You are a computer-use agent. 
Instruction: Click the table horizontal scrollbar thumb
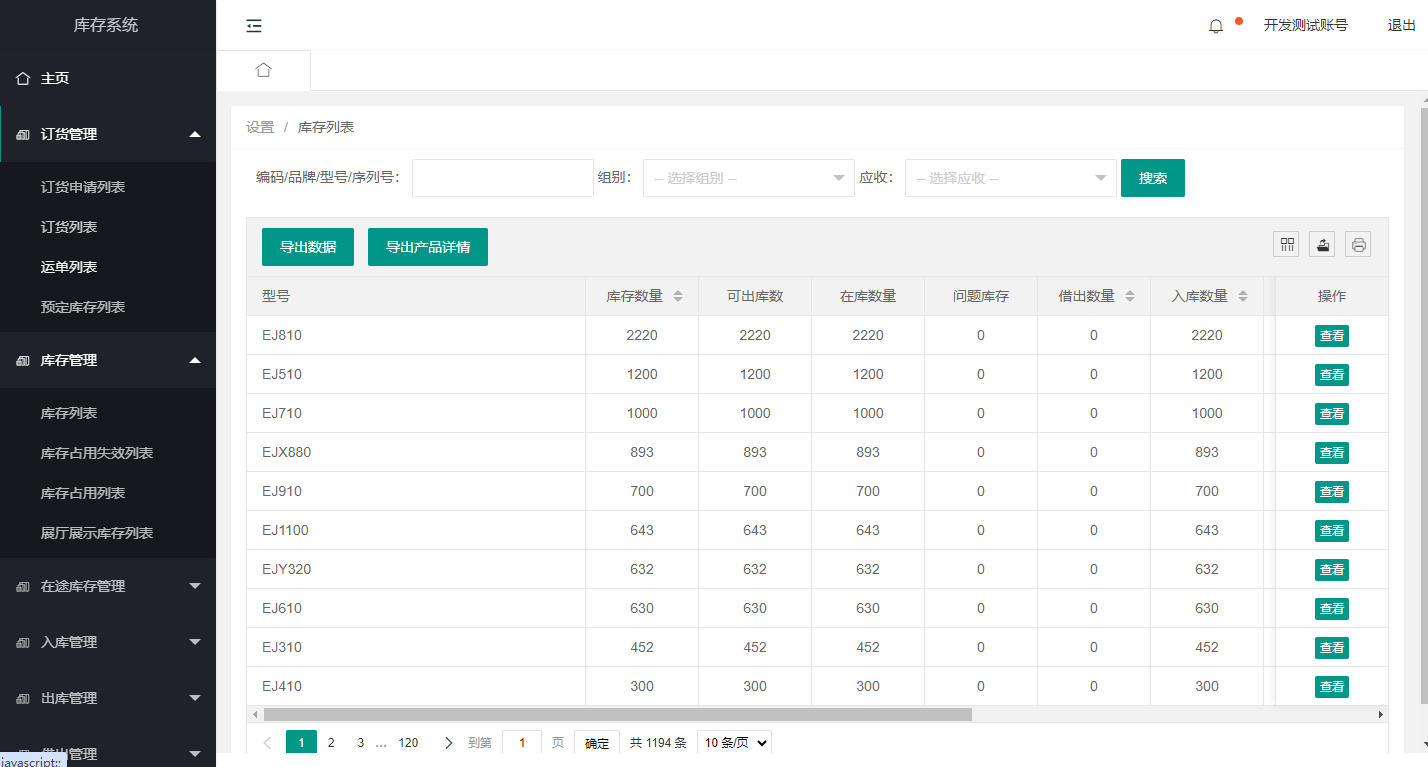click(617, 715)
